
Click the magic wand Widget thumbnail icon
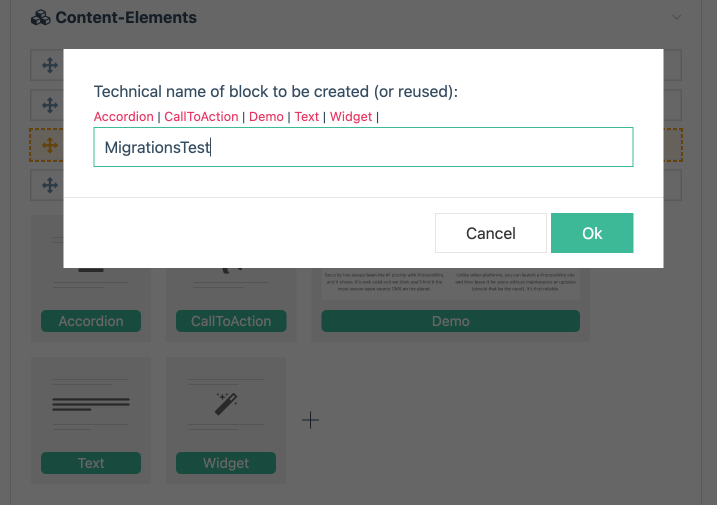pyautogui.click(x=226, y=403)
